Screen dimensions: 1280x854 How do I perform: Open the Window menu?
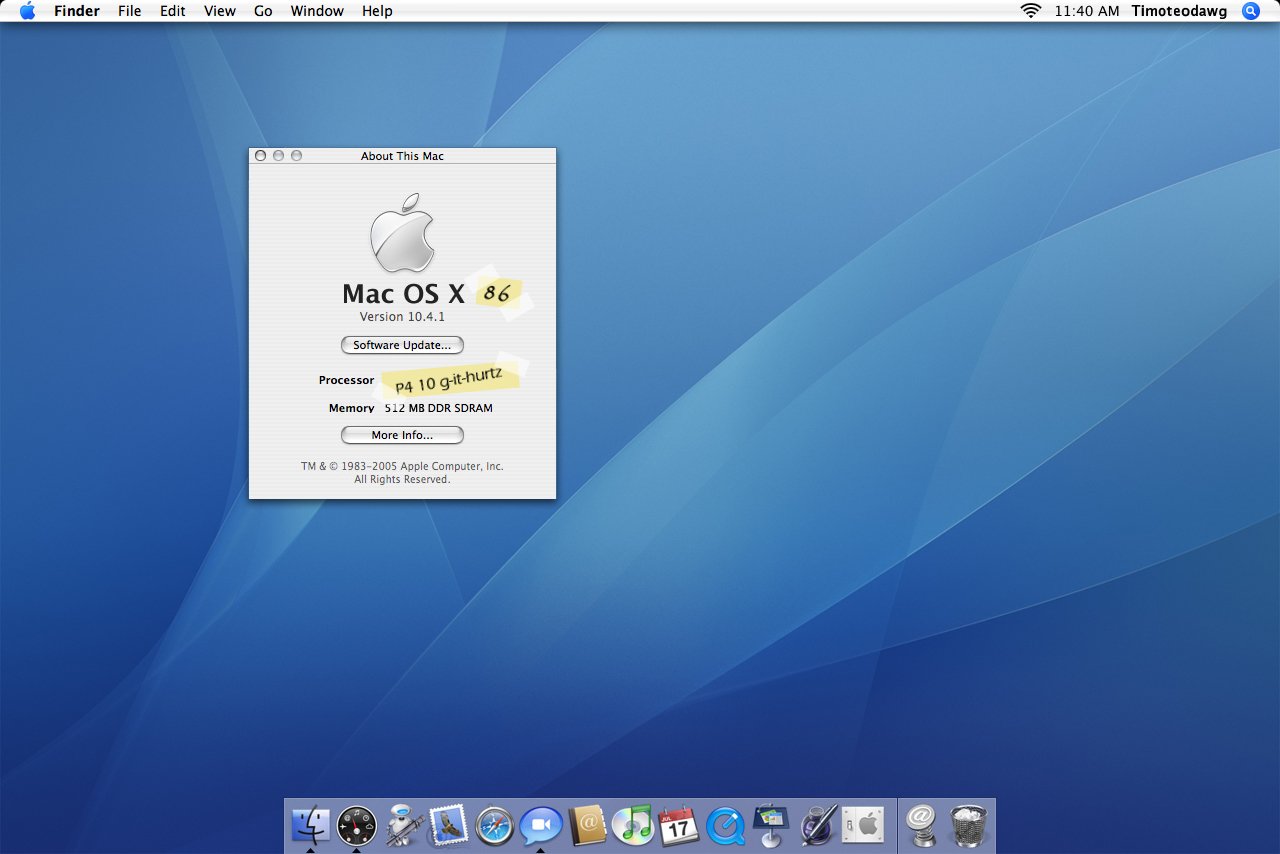317,11
